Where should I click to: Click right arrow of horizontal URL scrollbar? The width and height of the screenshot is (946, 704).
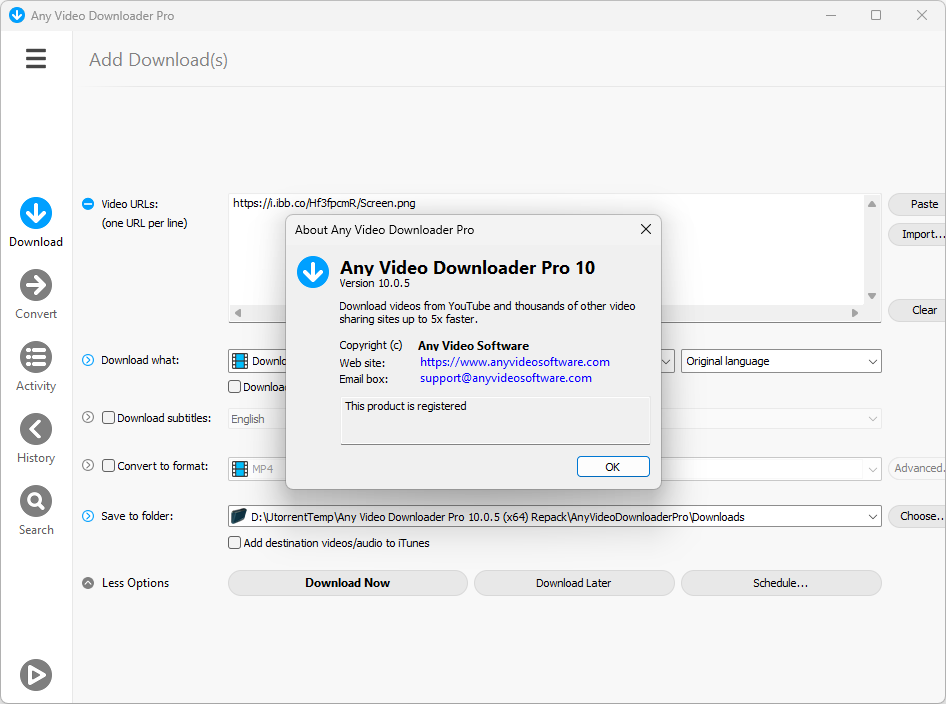pyautogui.click(x=855, y=313)
